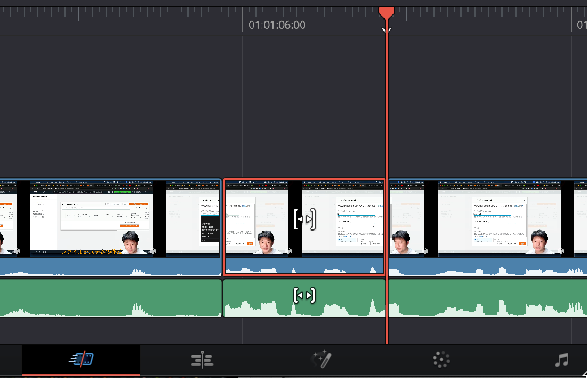Switch to the Color page icon
Screen dimensions: 587x378
(x=441, y=360)
